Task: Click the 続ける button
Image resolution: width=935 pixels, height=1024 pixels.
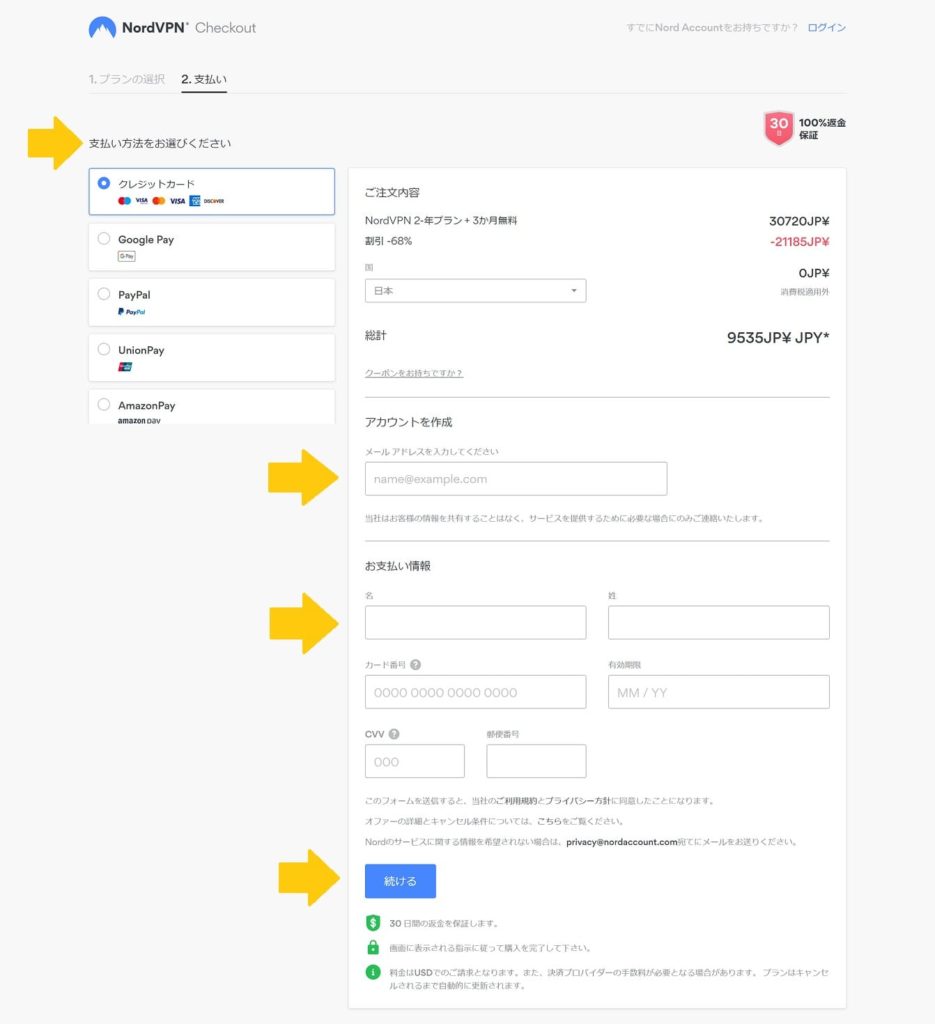Action: tap(400, 881)
